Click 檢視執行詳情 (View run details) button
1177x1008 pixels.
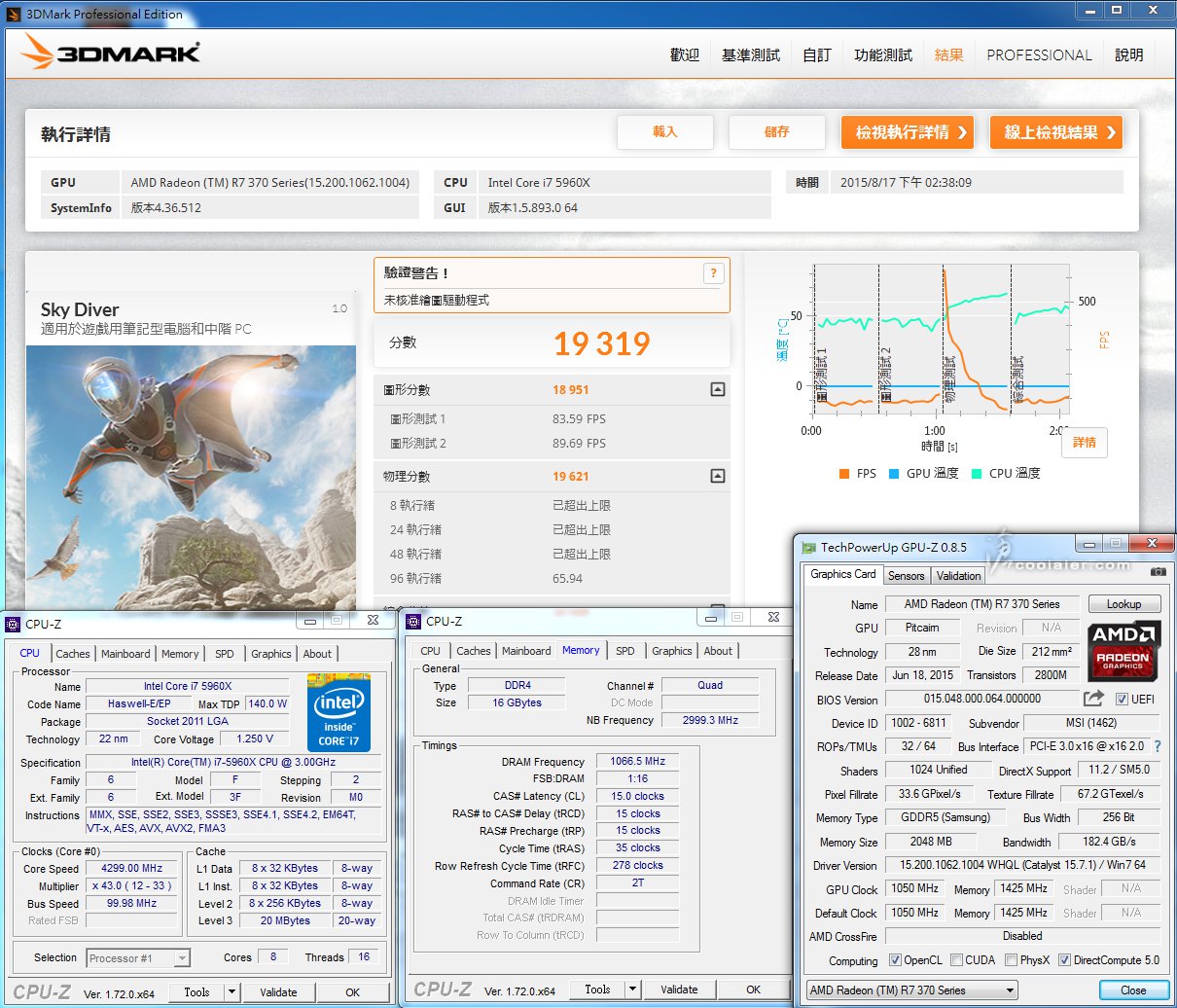[x=909, y=132]
